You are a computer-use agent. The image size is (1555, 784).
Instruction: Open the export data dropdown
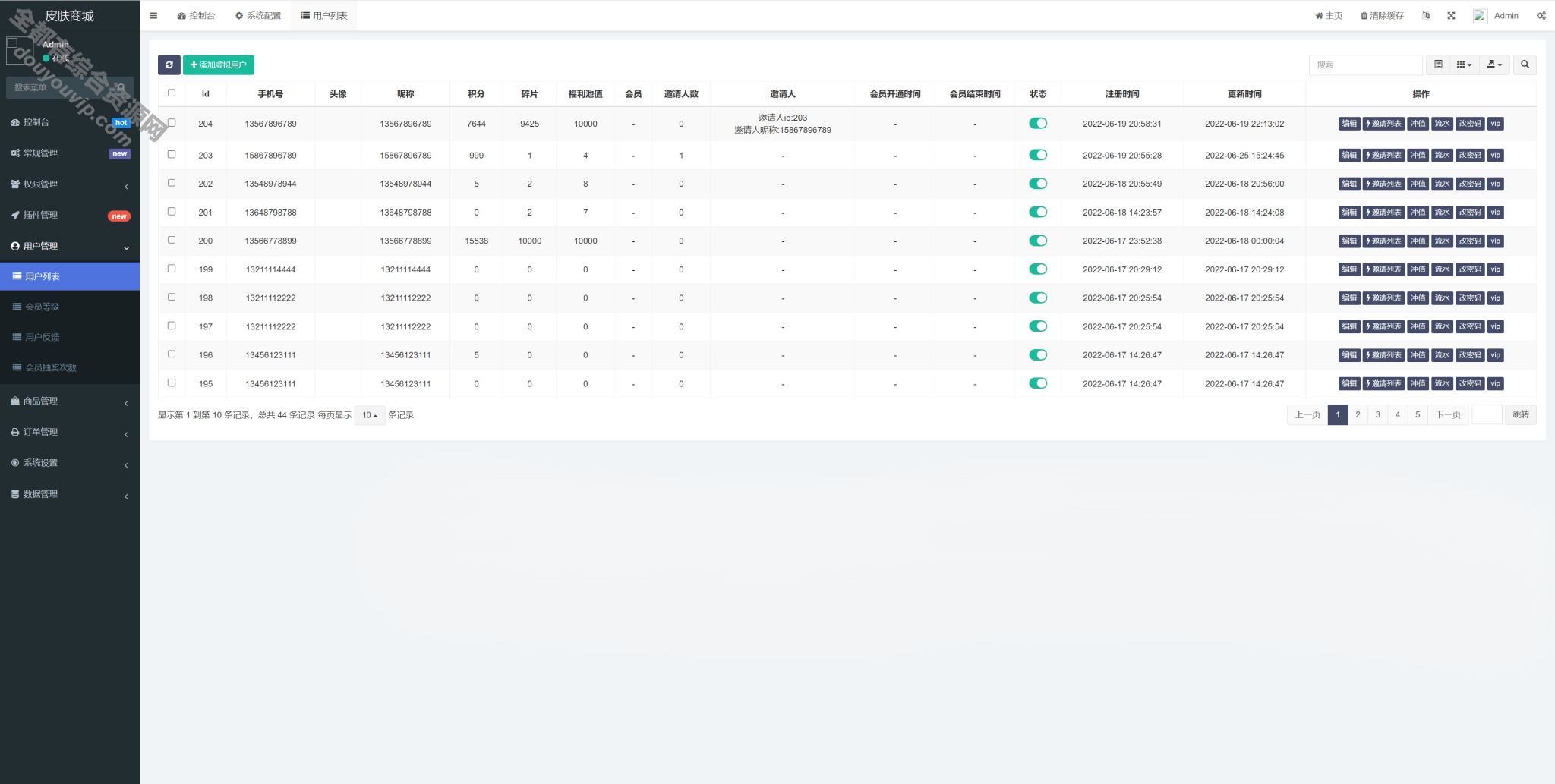[1494, 65]
